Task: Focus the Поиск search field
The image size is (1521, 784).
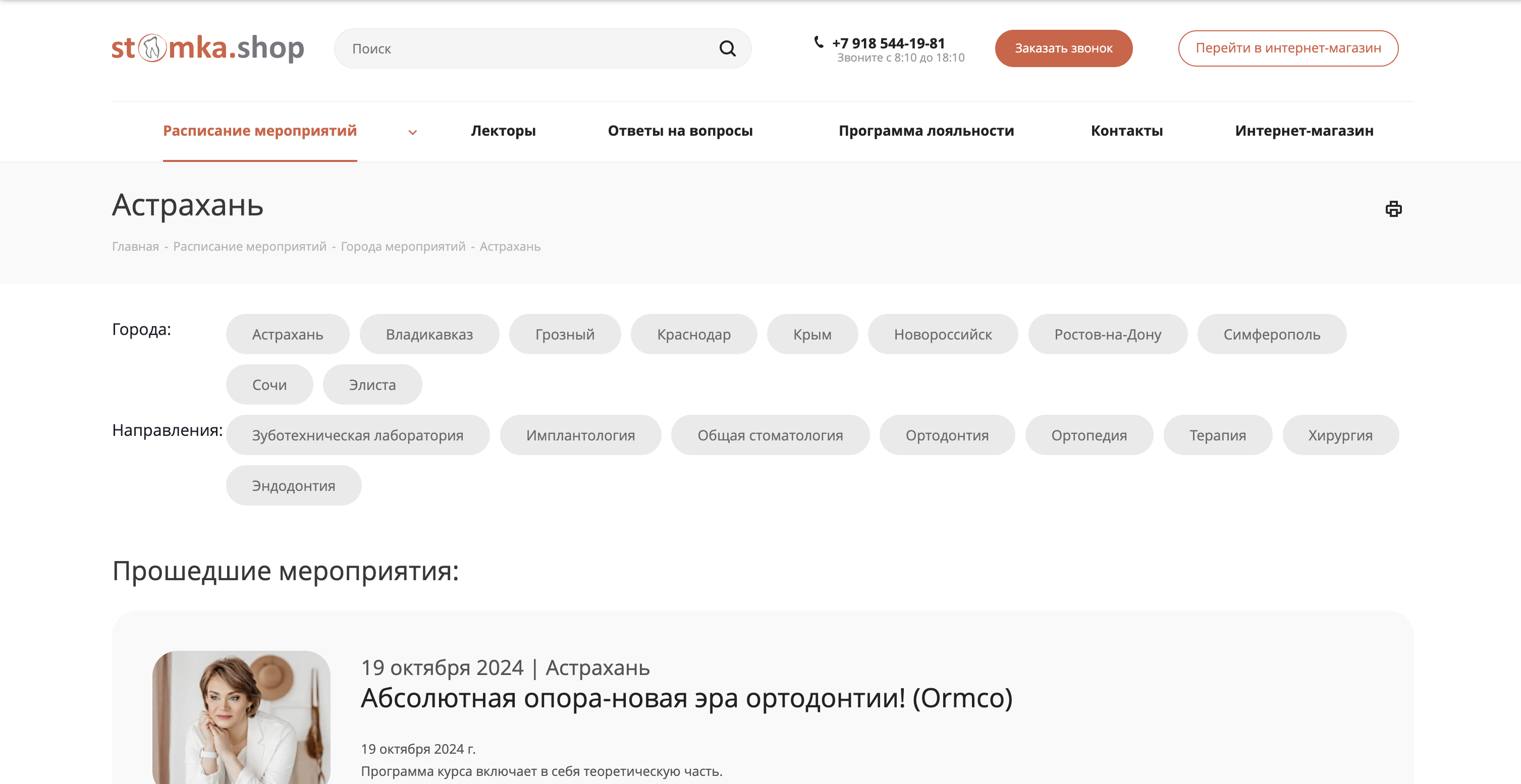Action: tap(542, 48)
